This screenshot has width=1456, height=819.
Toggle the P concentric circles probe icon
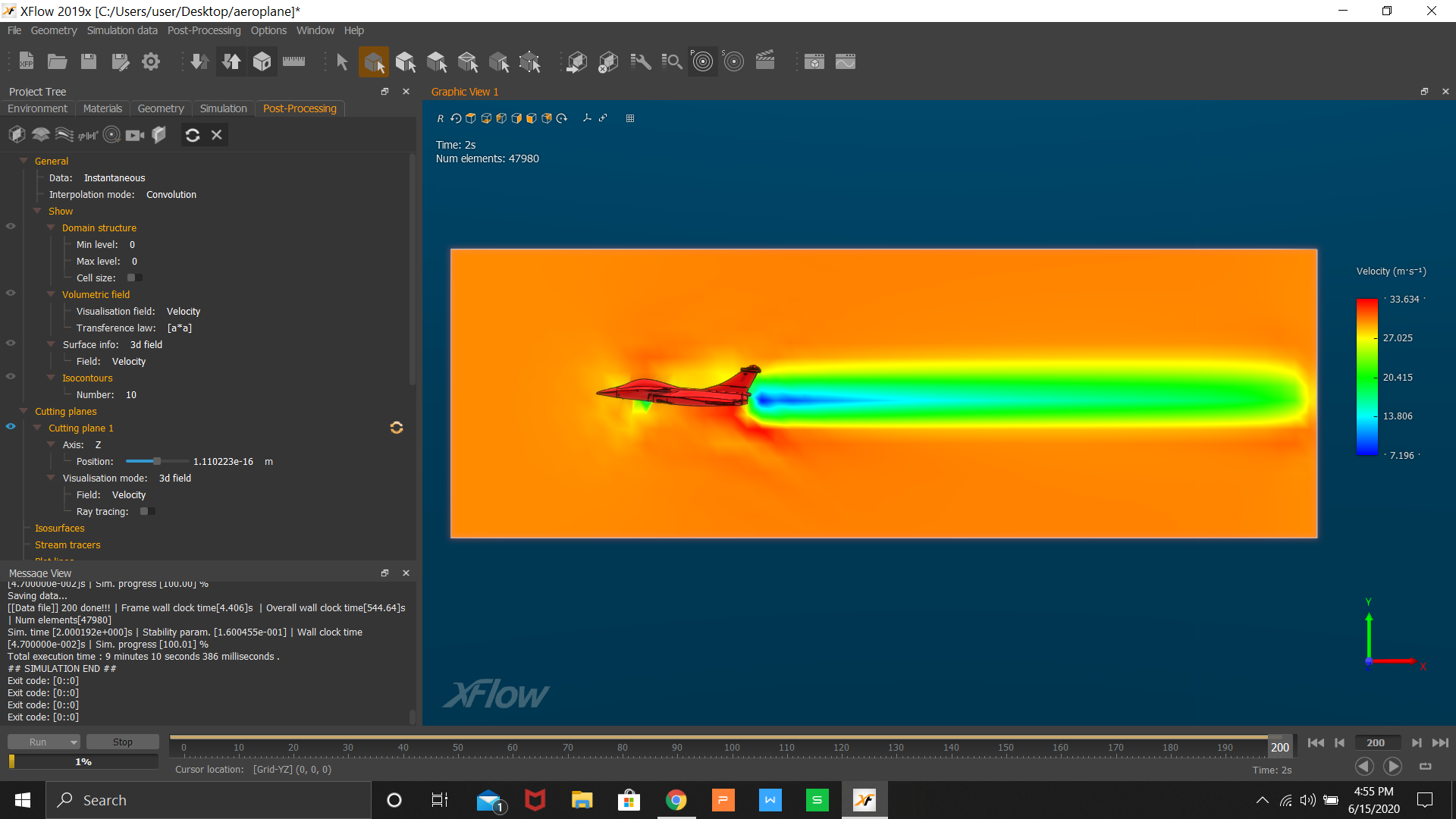pos(702,61)
